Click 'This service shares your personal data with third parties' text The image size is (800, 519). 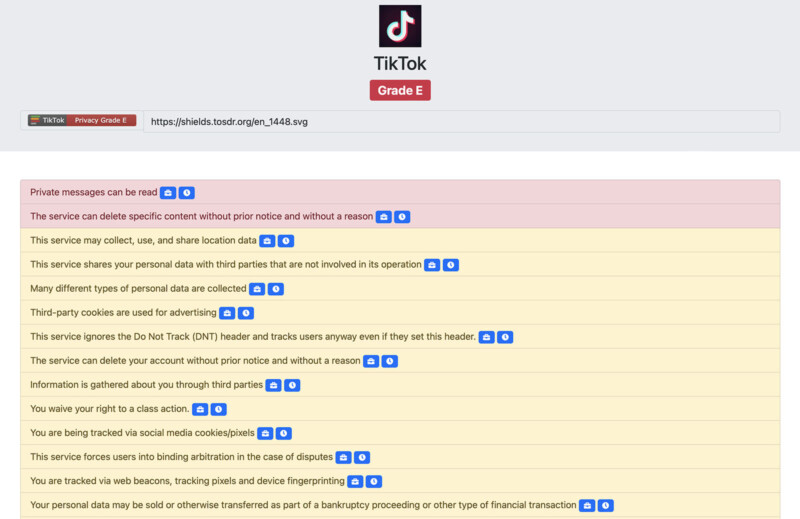coord(226,264)
